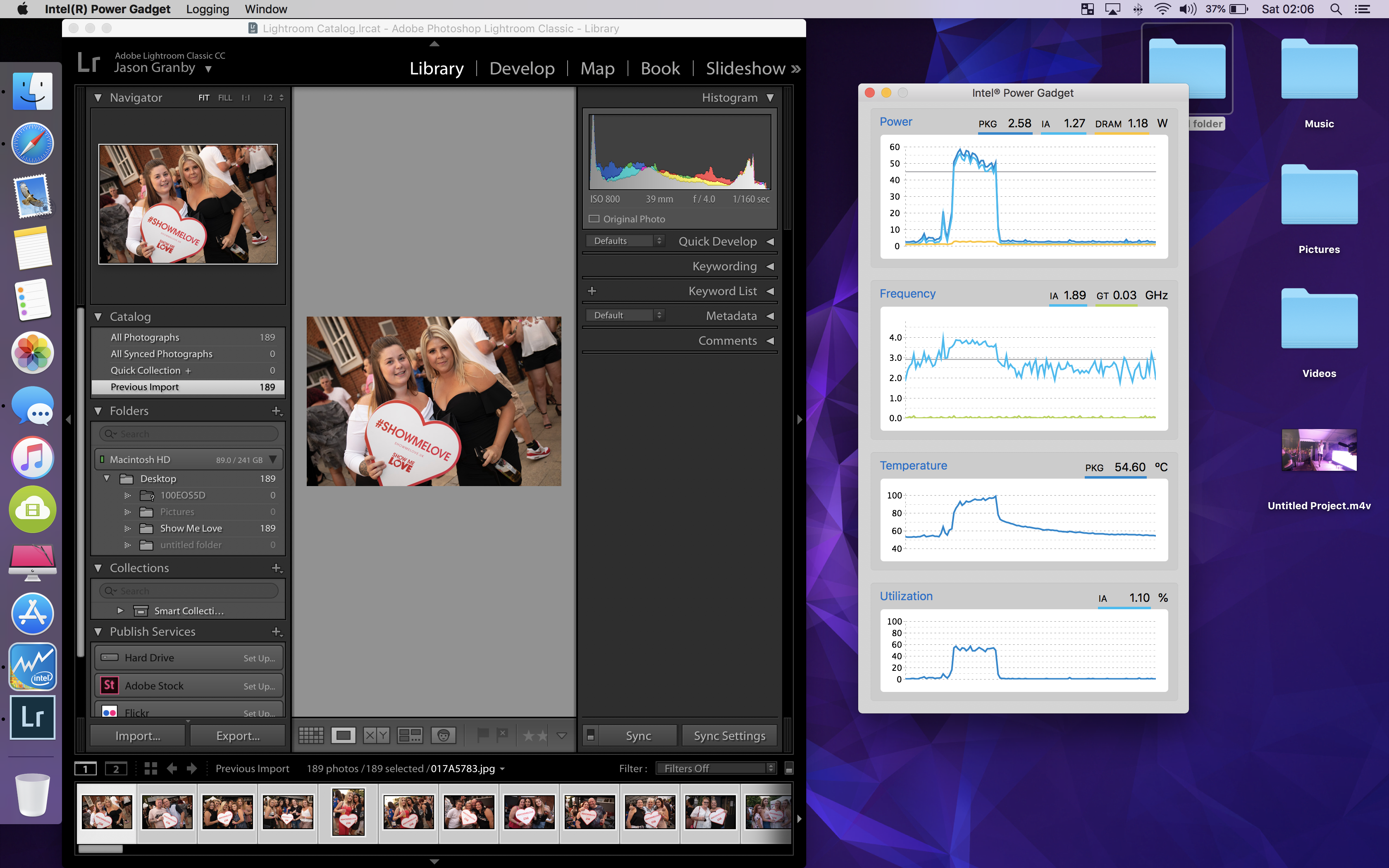Click the left panel vertical scrollbar

(81, 482)
